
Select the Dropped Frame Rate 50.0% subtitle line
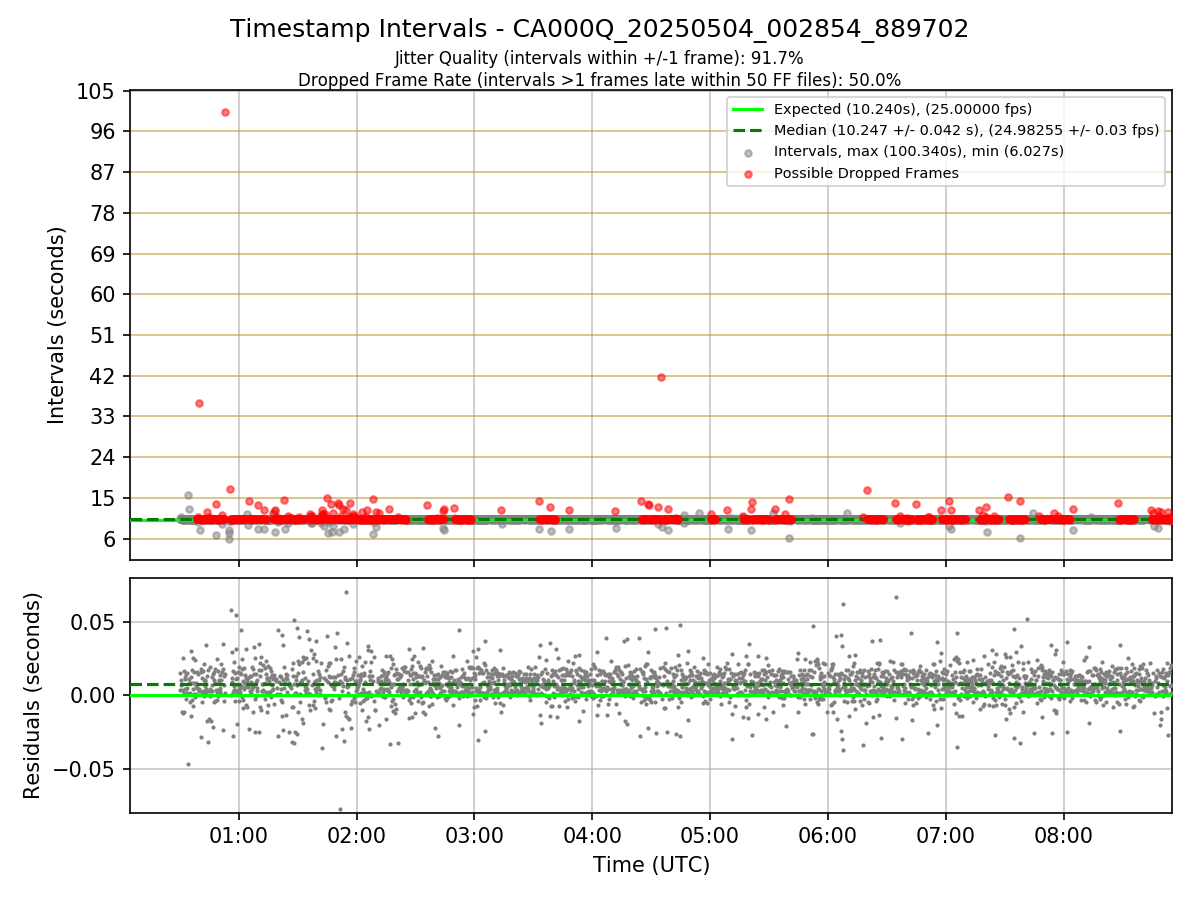pyautogui.click(x=599, y=80)
